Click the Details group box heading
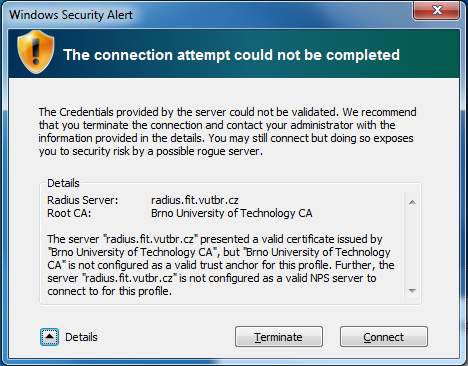Screen dimensions: 468x366 click(63, 183)
